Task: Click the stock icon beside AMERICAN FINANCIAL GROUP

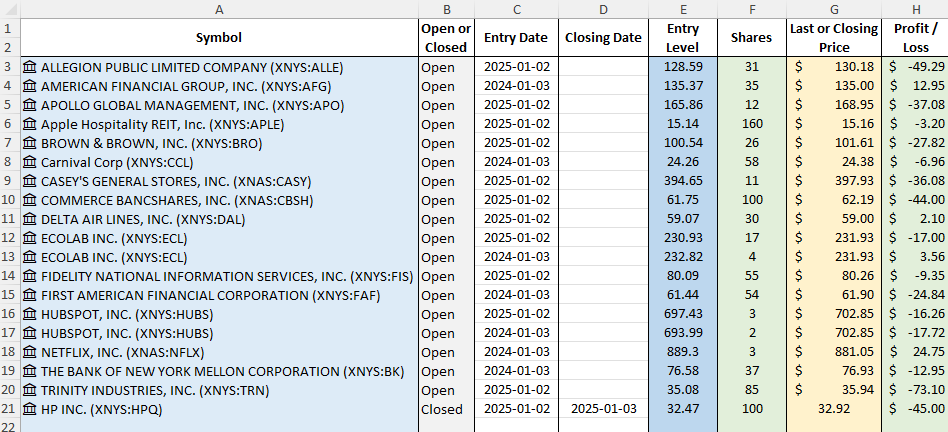Action: (x=29, y=86)
